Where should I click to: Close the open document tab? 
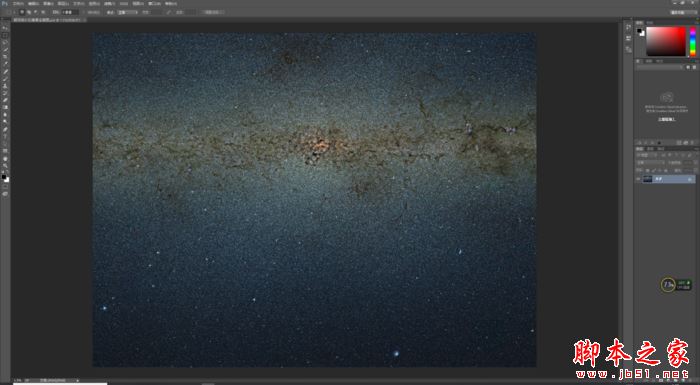tap(85, 20)
